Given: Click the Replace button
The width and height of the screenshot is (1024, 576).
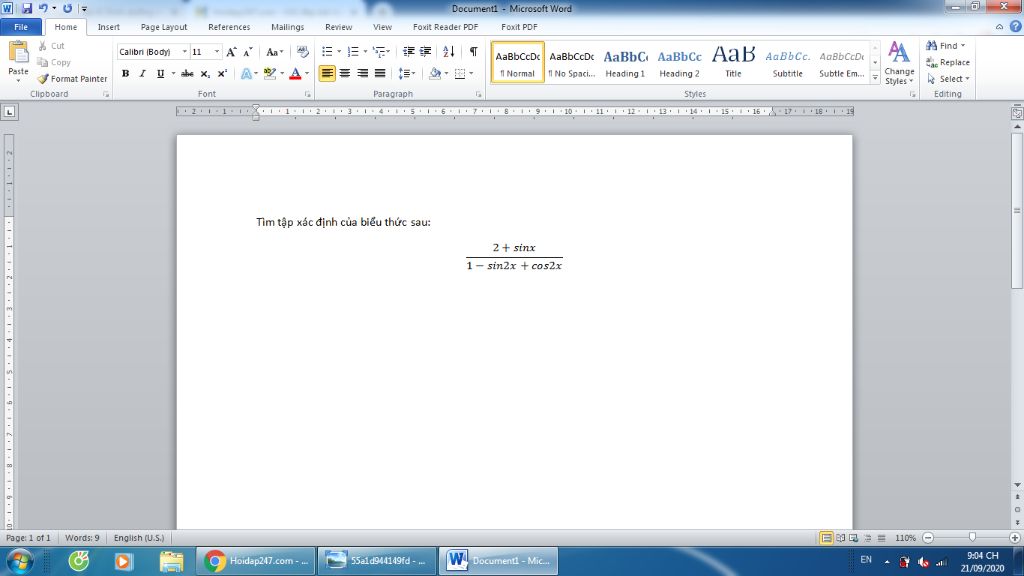Looking at the screenshot, I should pos(947,62).
